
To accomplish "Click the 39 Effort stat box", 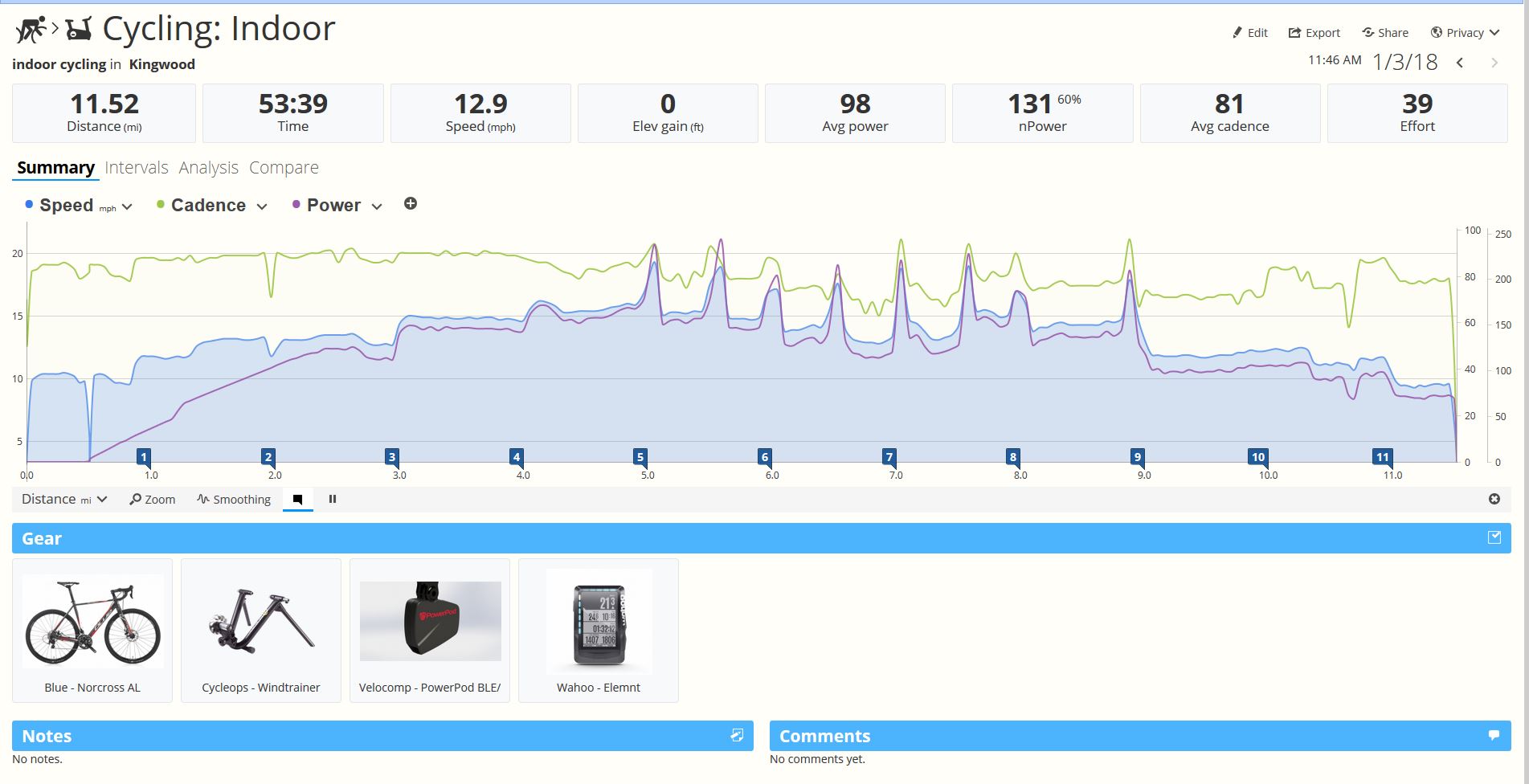I will point(1417,113).
